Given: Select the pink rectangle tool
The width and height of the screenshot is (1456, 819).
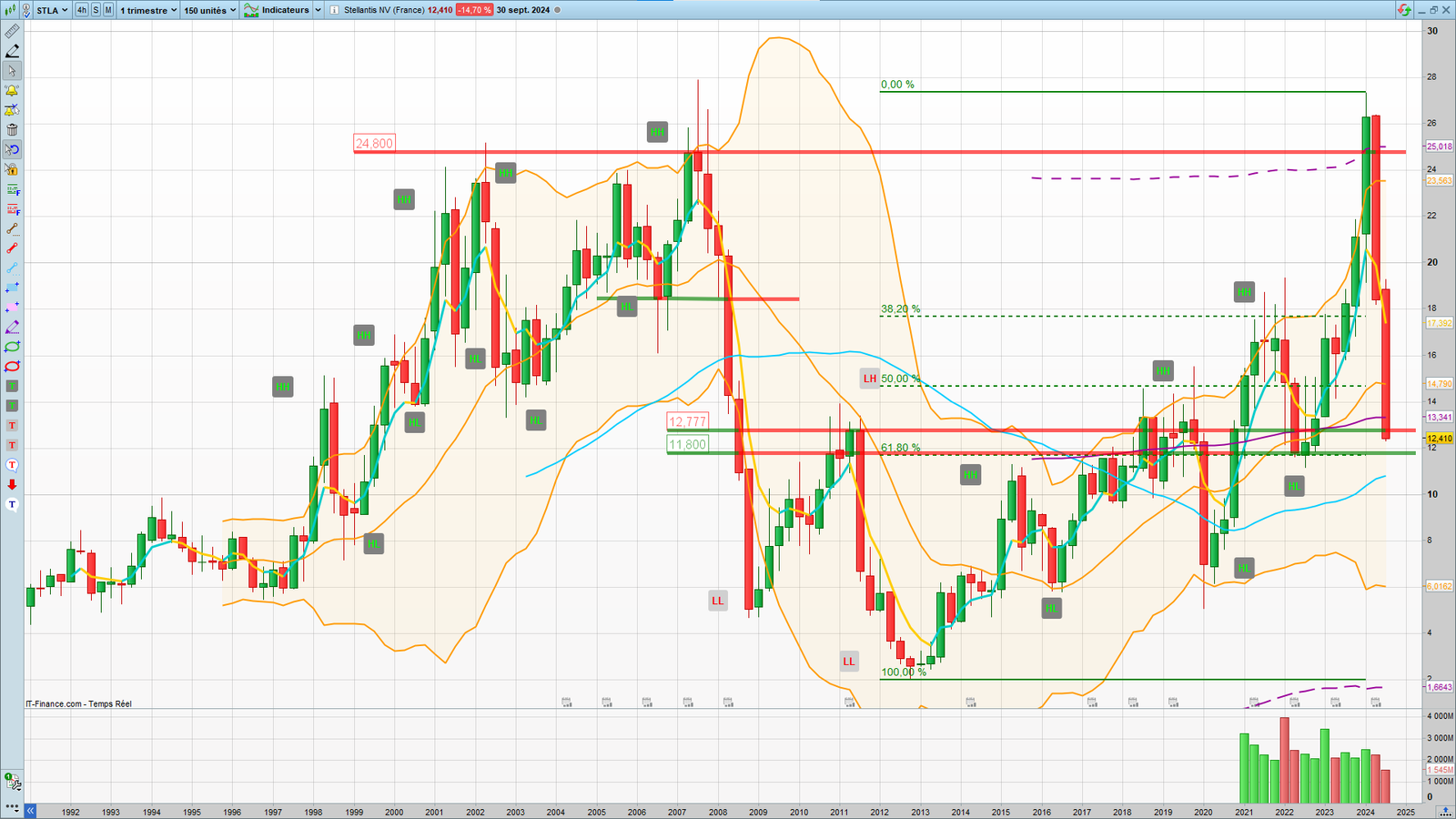Looking at the screenshot, I should (12, 308).
